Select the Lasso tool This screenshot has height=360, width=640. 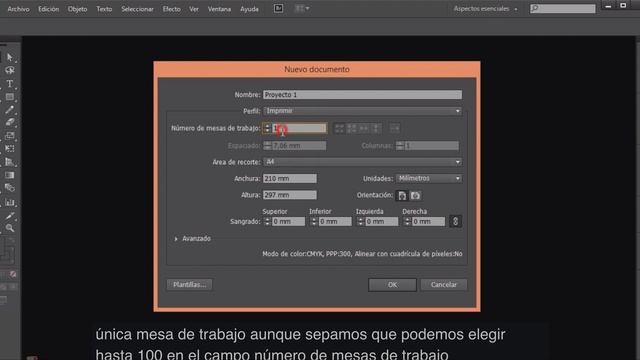[10, 71]
